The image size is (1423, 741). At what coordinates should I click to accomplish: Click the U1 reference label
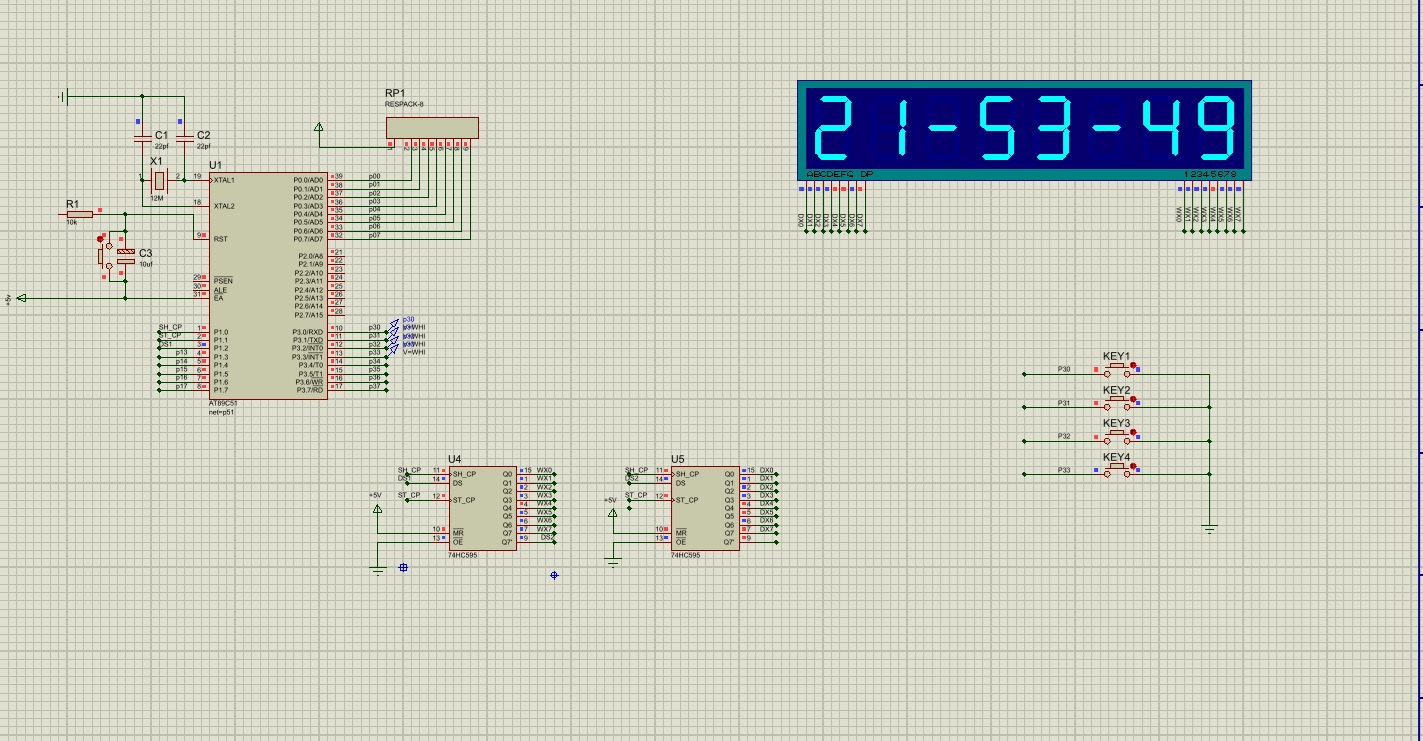click(215, 165)
